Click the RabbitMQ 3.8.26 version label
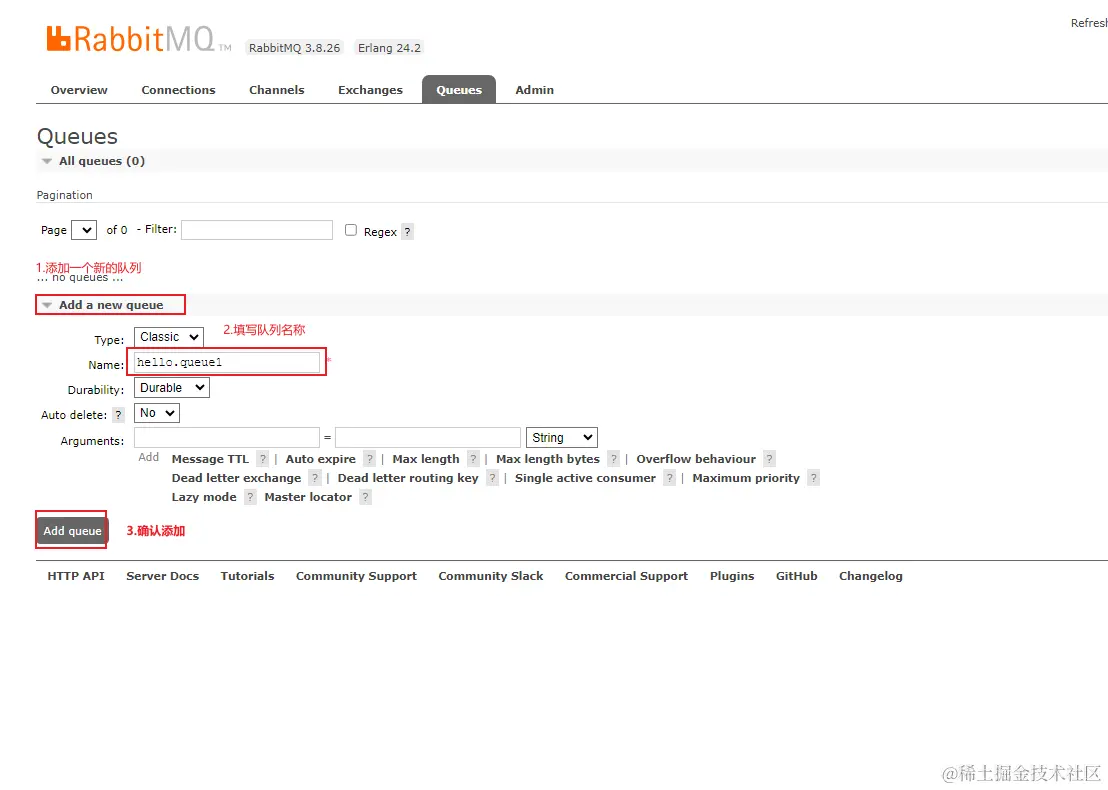Viewport: 1108px width, 790px height. click(x=295, y=48)
